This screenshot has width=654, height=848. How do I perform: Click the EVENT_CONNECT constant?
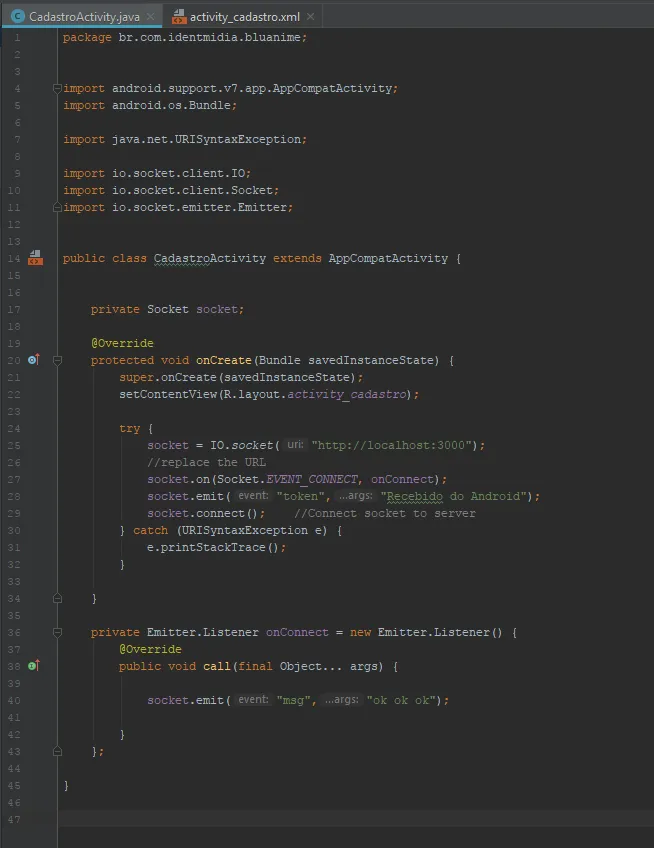(312, 479)
